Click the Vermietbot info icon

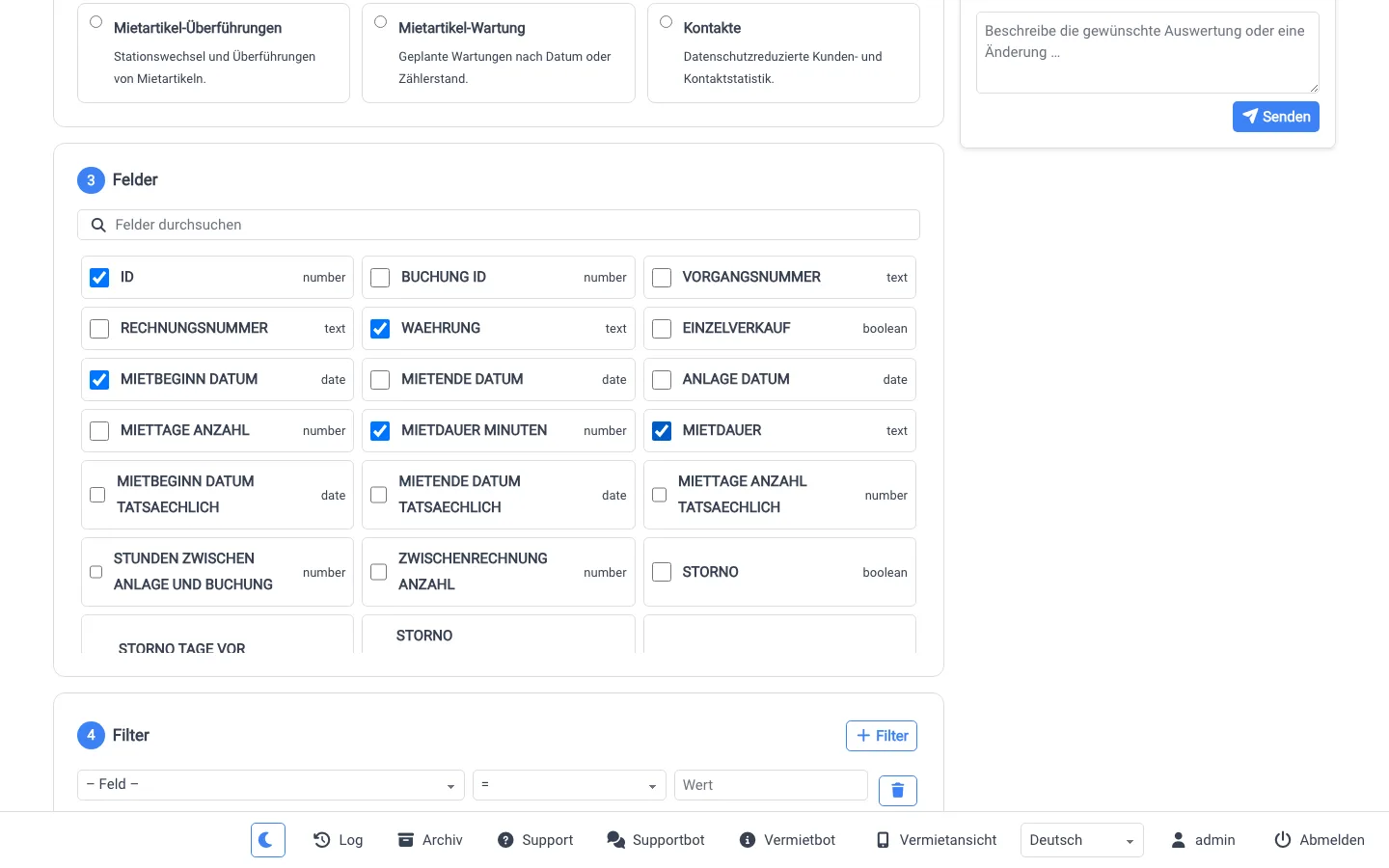point(748,840)
